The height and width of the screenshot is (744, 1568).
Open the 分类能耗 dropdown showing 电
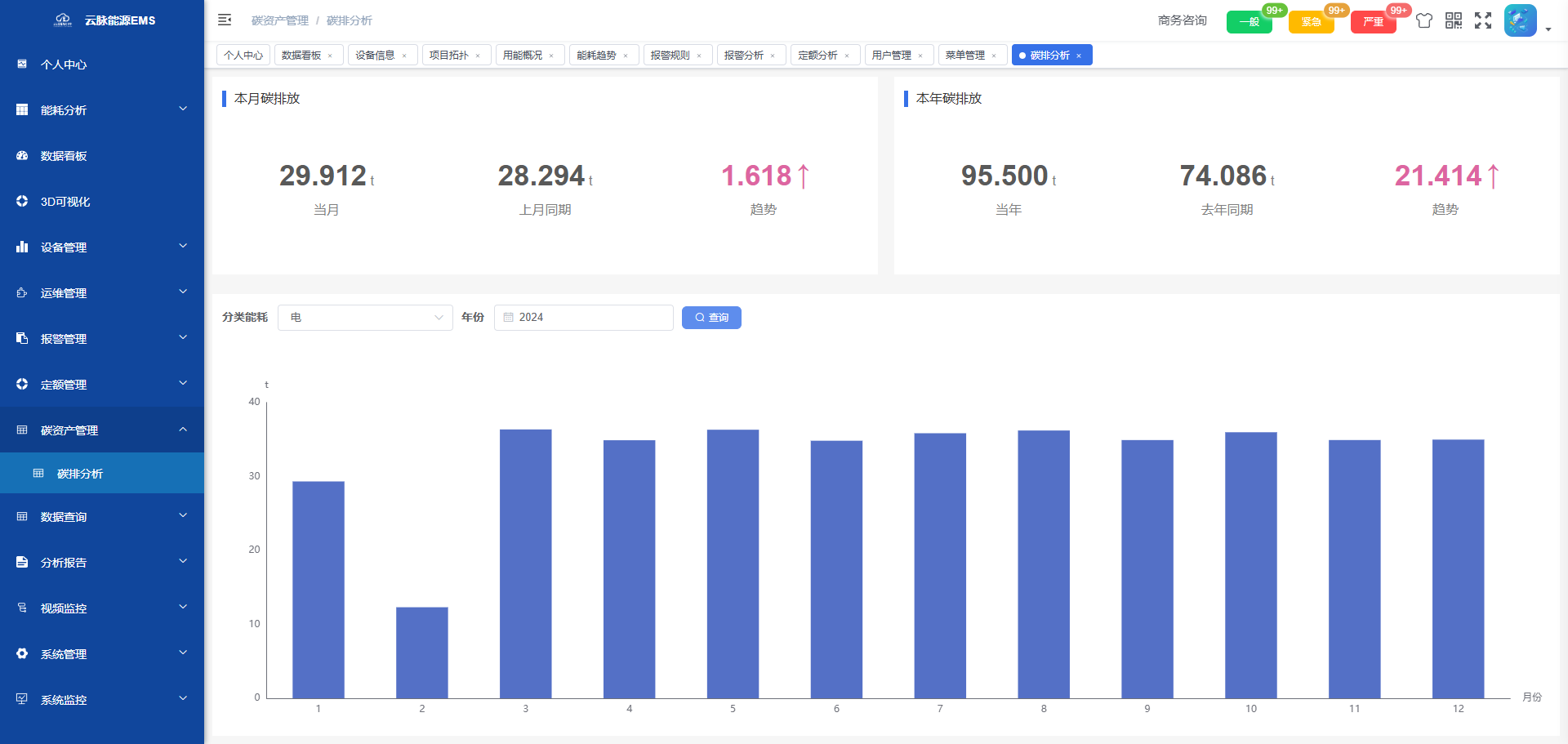365,318
